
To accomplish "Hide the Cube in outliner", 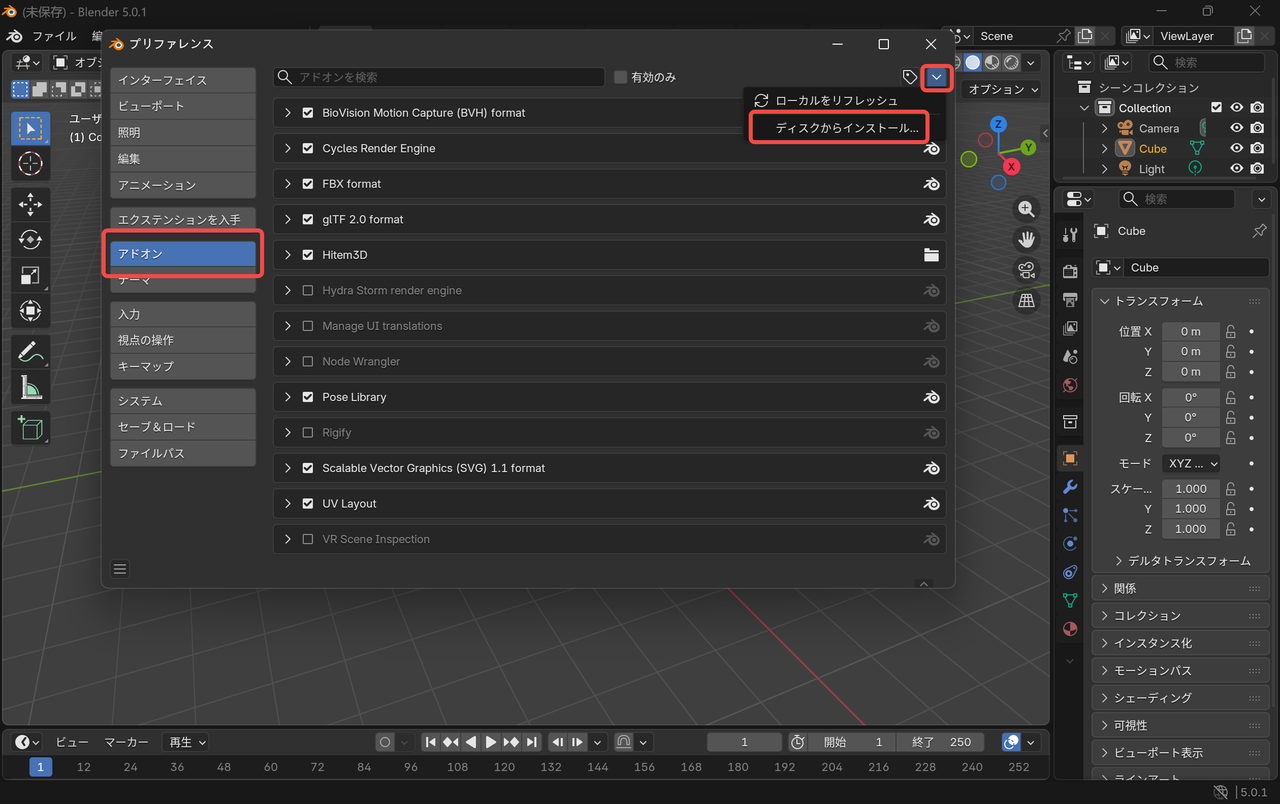I will tap(1237, 149).
